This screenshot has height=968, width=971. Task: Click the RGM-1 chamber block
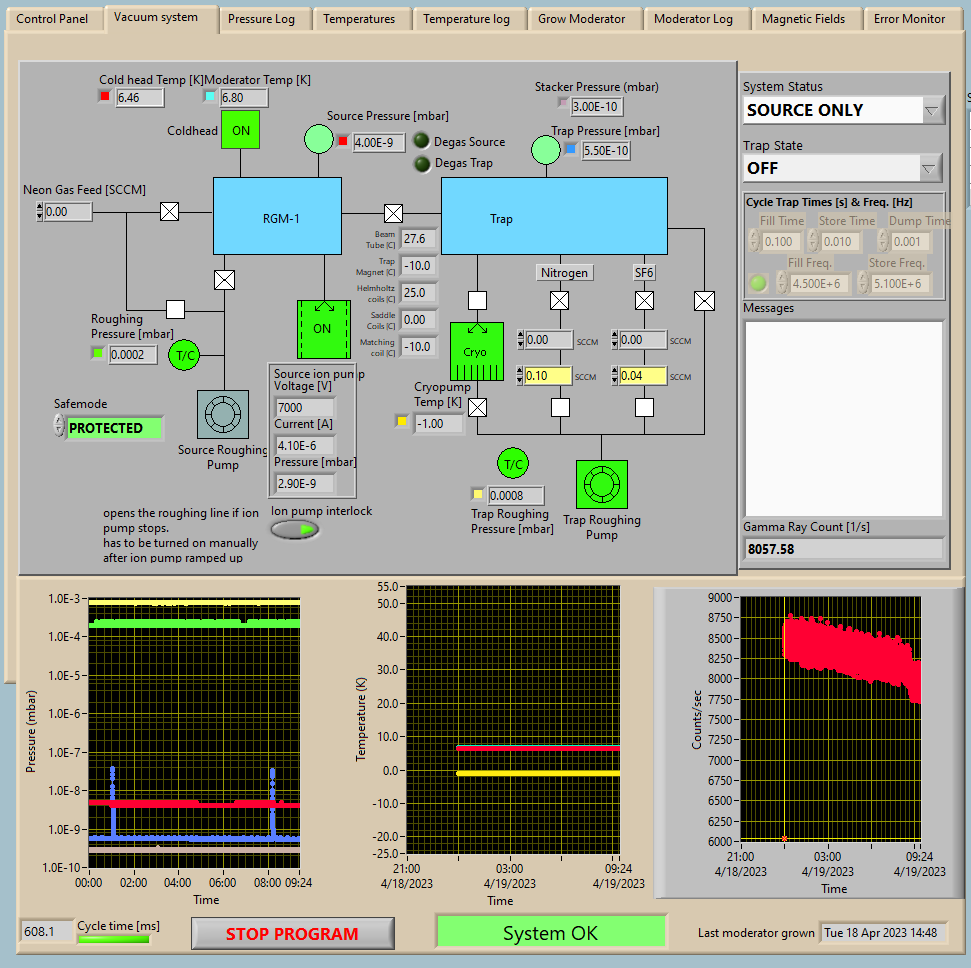(277, 216)
